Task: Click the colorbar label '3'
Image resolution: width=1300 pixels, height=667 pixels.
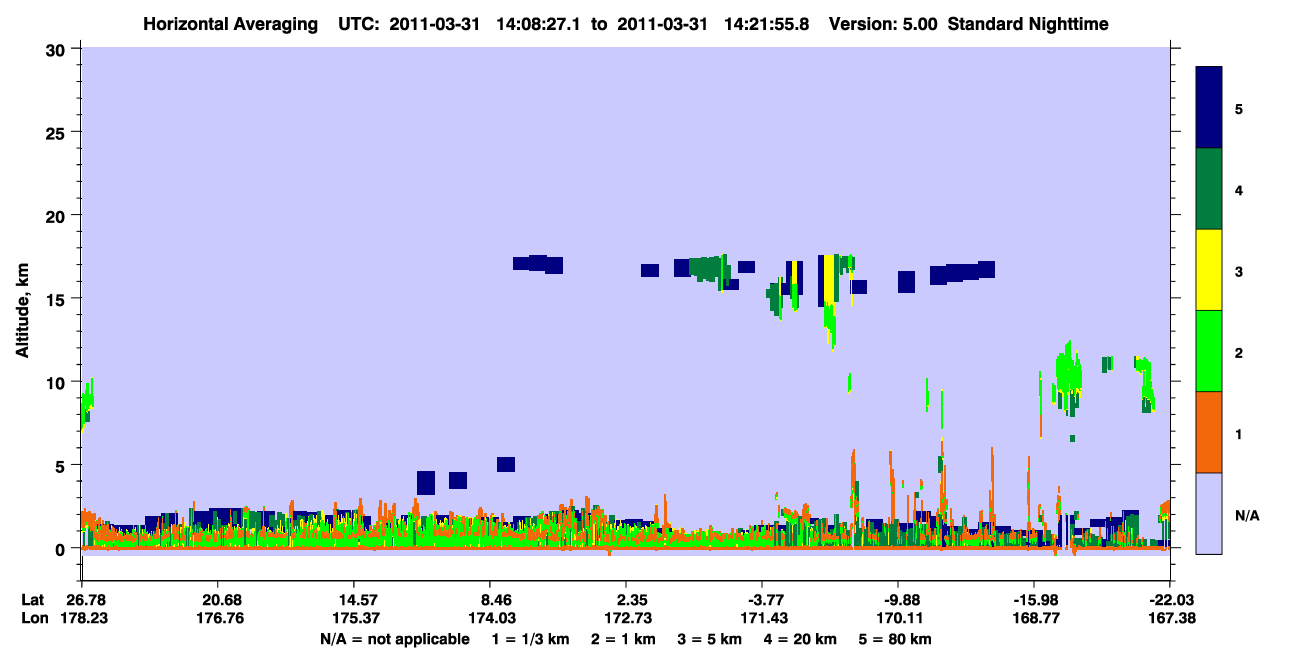Action: click(1239, 271)
